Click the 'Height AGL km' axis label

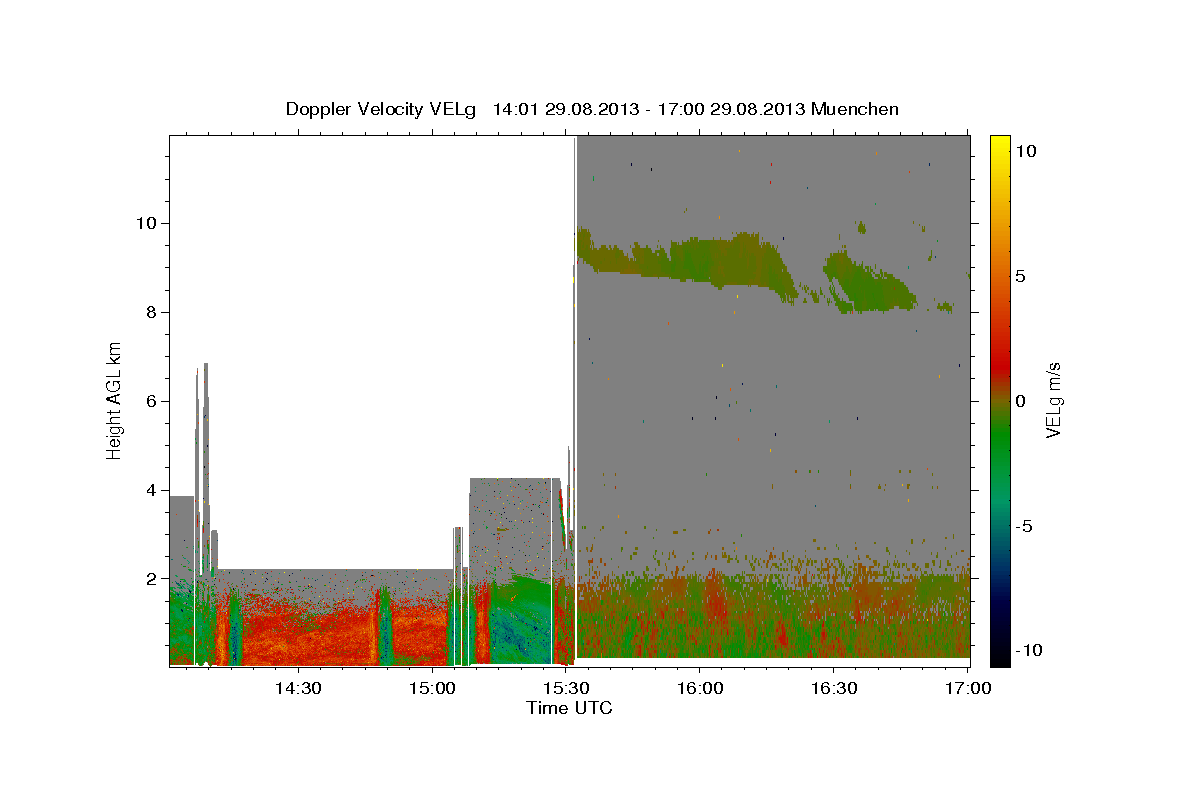pos(115,400)
